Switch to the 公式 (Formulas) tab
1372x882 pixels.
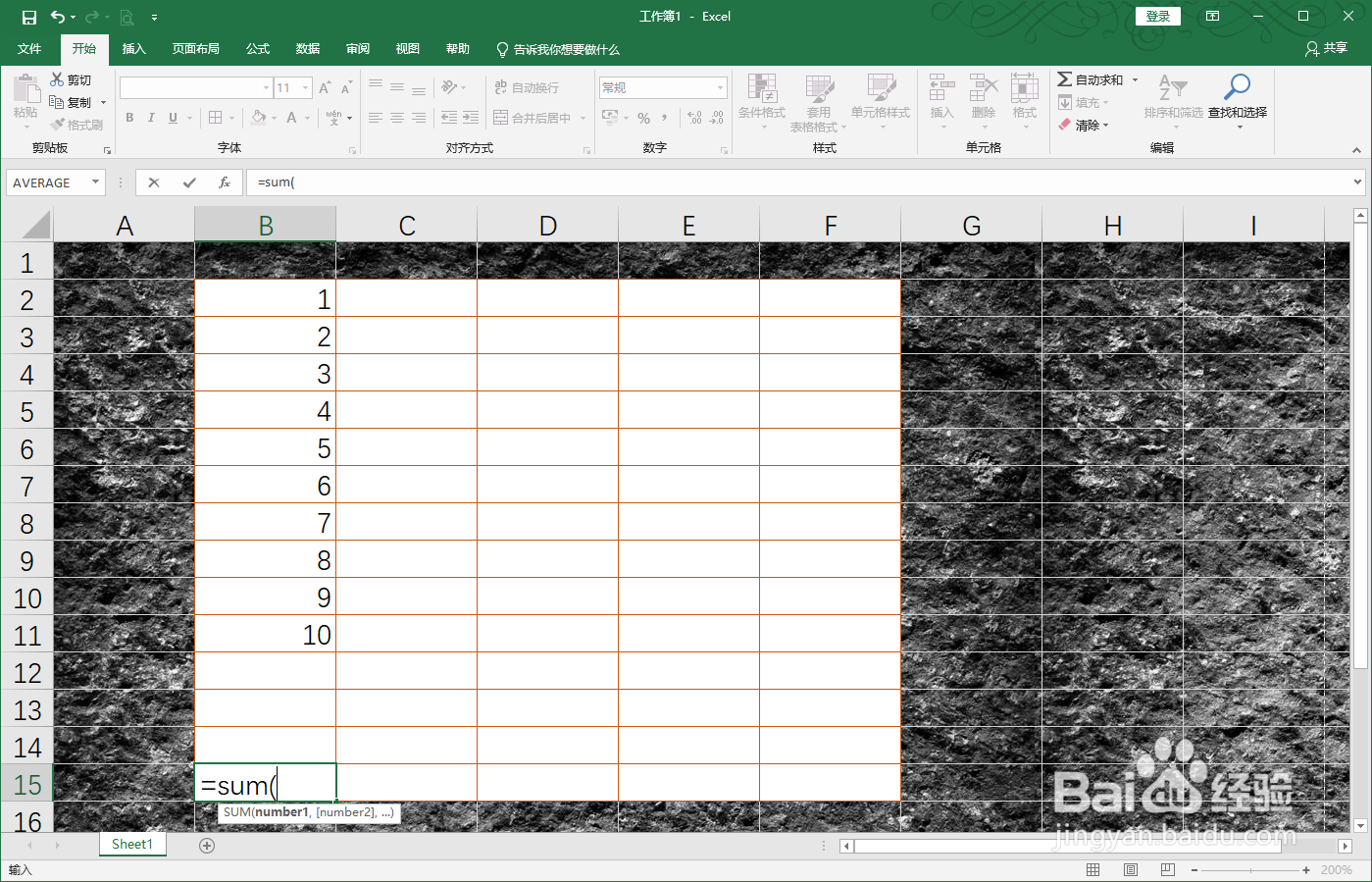pyautogui.click(x=258, y=49)
